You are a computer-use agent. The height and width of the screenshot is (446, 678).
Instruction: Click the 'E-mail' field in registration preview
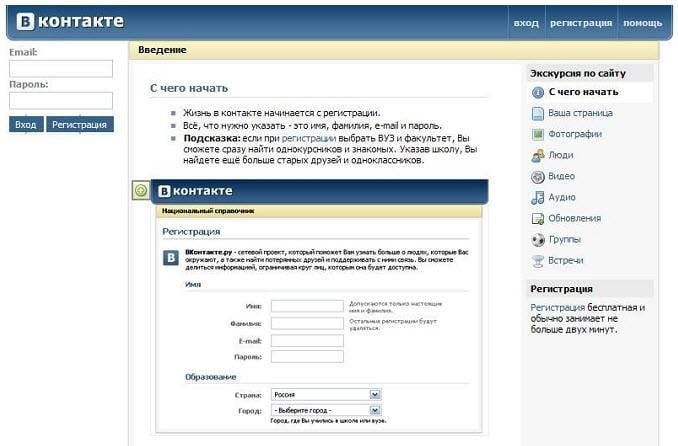[307, 341]
